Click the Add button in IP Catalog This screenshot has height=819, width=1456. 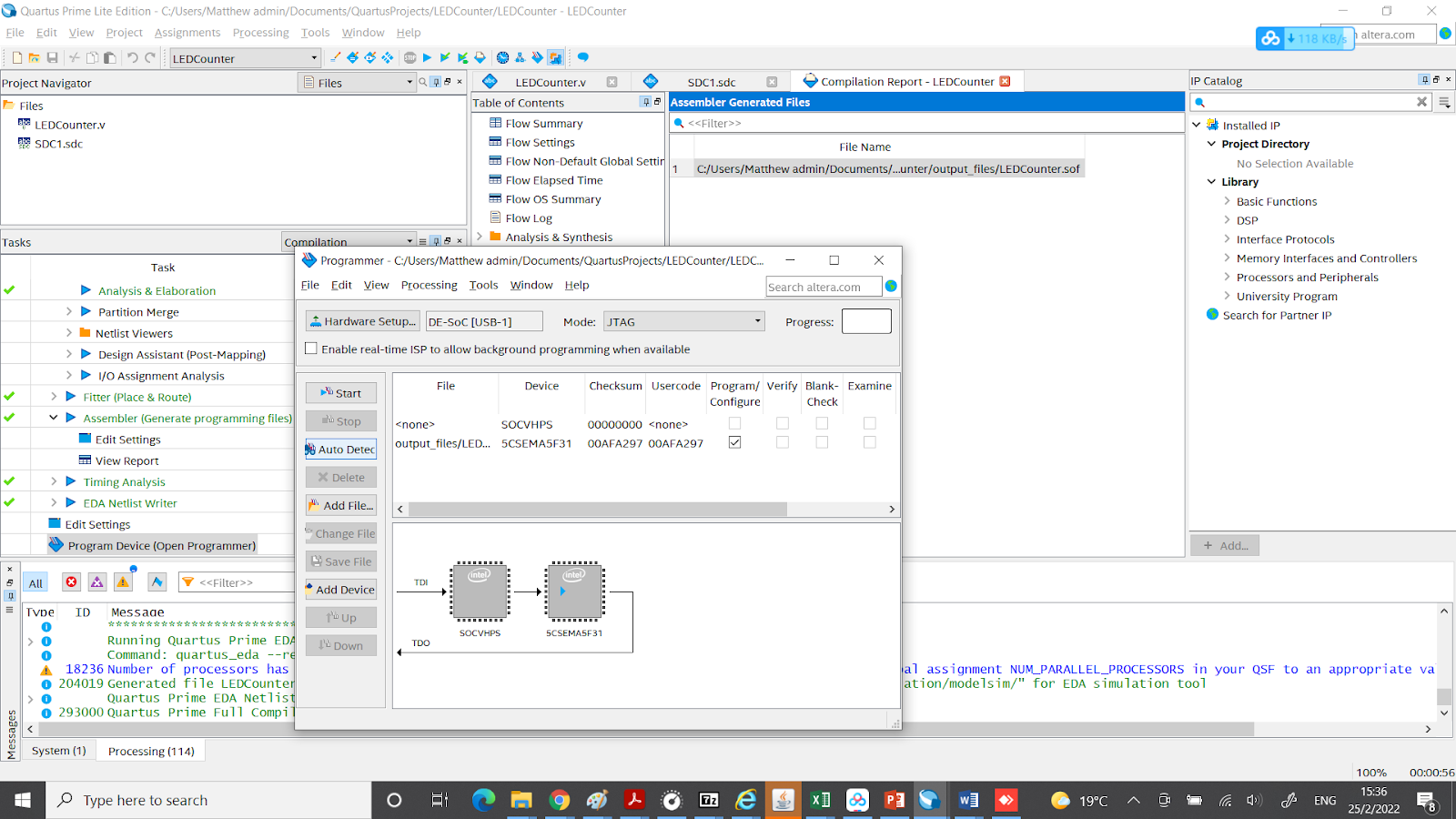tap(1225, 545)
